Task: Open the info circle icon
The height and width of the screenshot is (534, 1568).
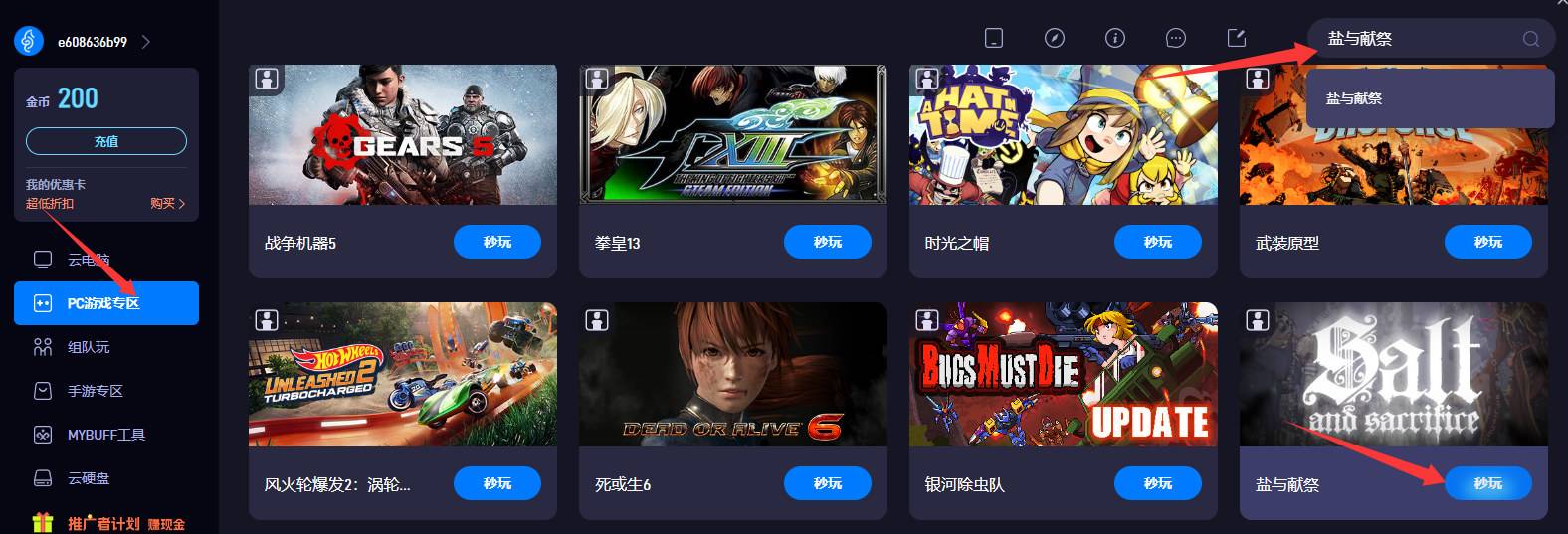Action: click(x=1115, y=38)
